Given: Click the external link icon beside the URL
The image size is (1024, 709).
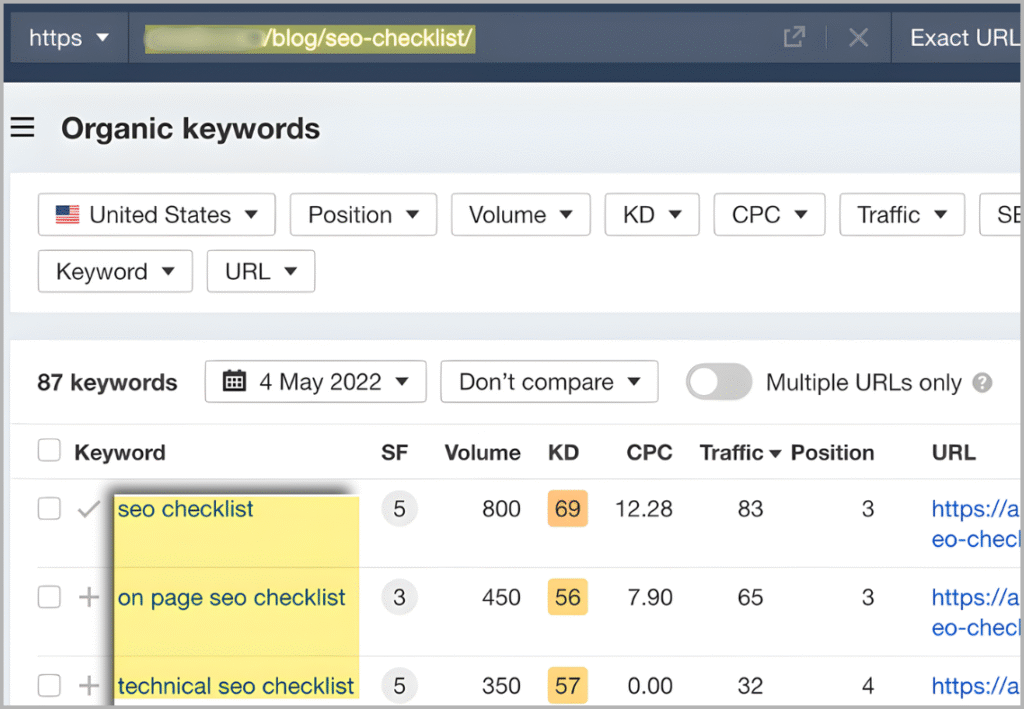Looking at the screenshot, I should 794,37.
